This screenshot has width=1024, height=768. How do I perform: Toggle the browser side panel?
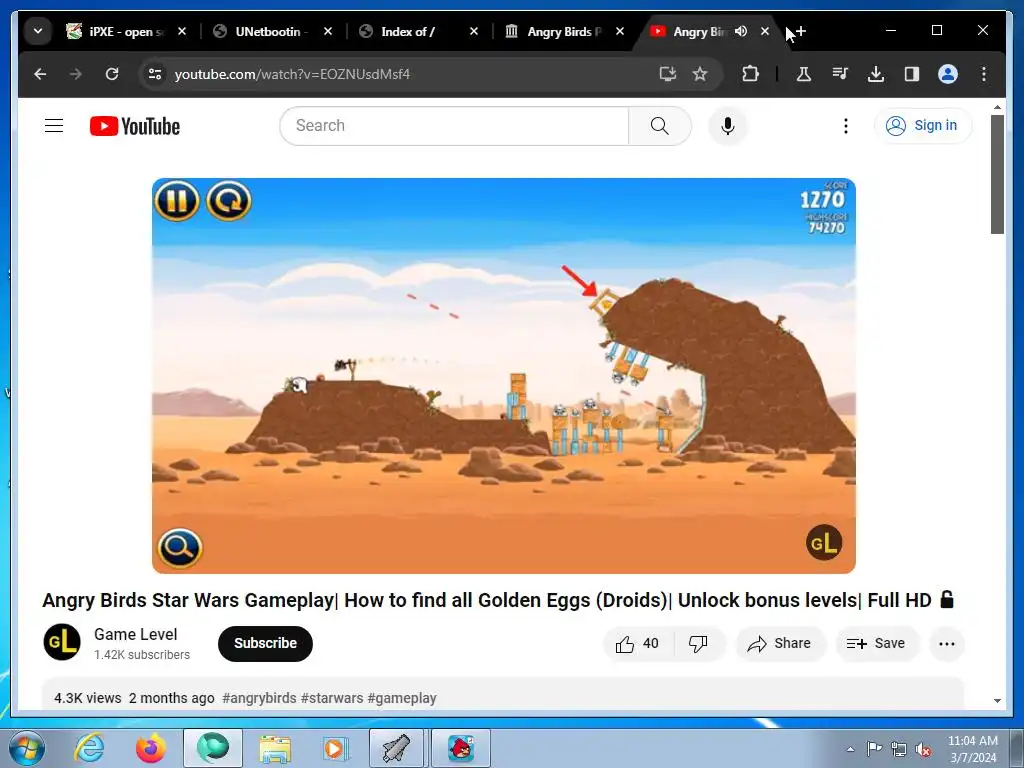pyautogui.click(x=912, y=74)
